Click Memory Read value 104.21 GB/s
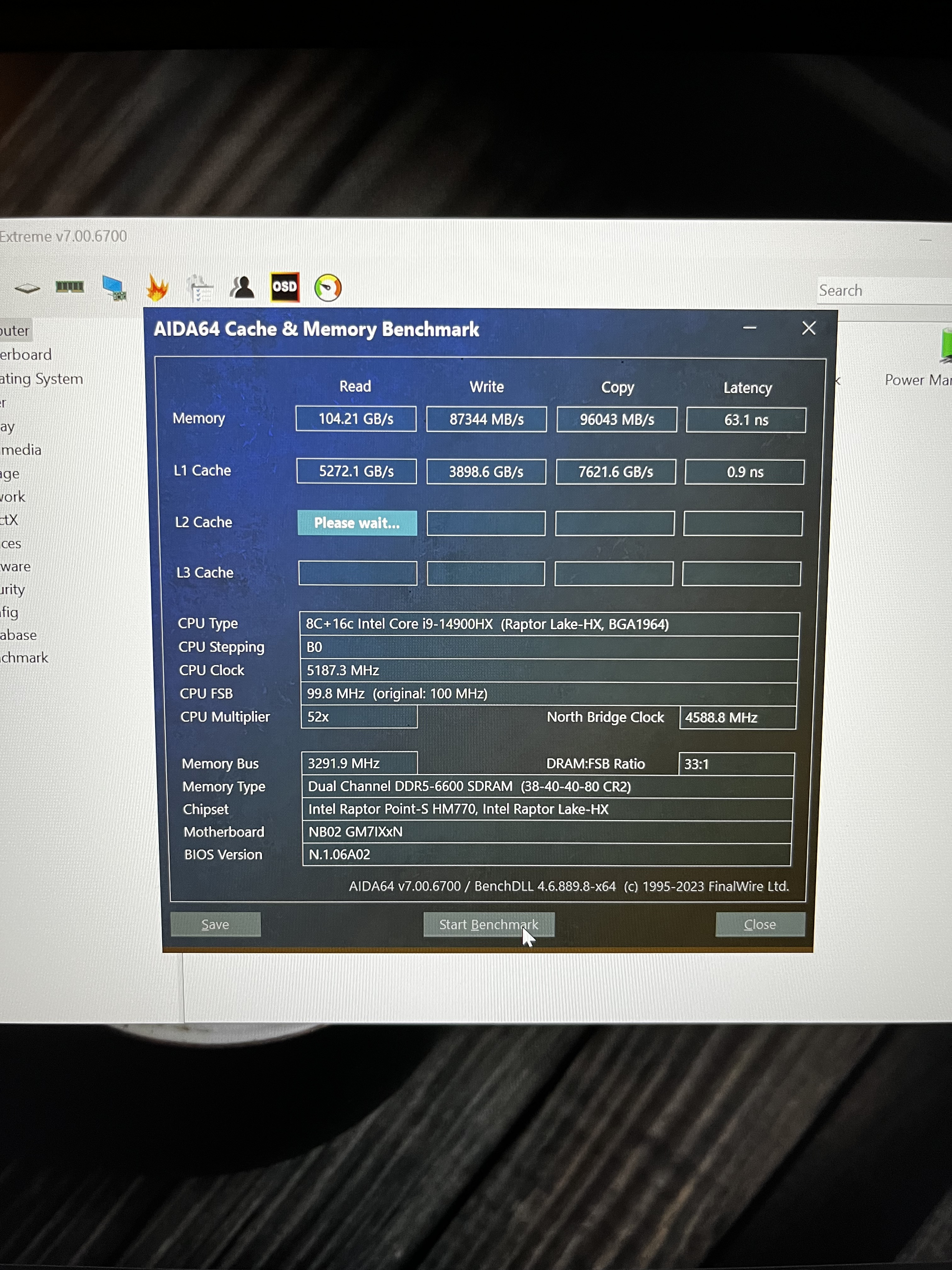This screenshot has height=1270, width=952. (356, 419)
